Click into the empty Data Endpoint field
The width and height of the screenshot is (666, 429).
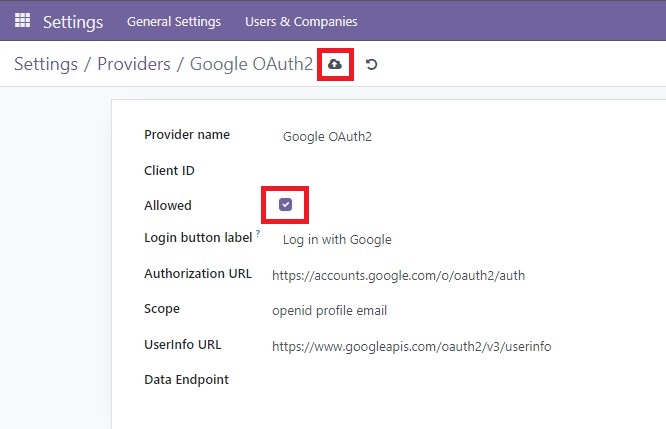pyautogui.click(x=467, y=380)
